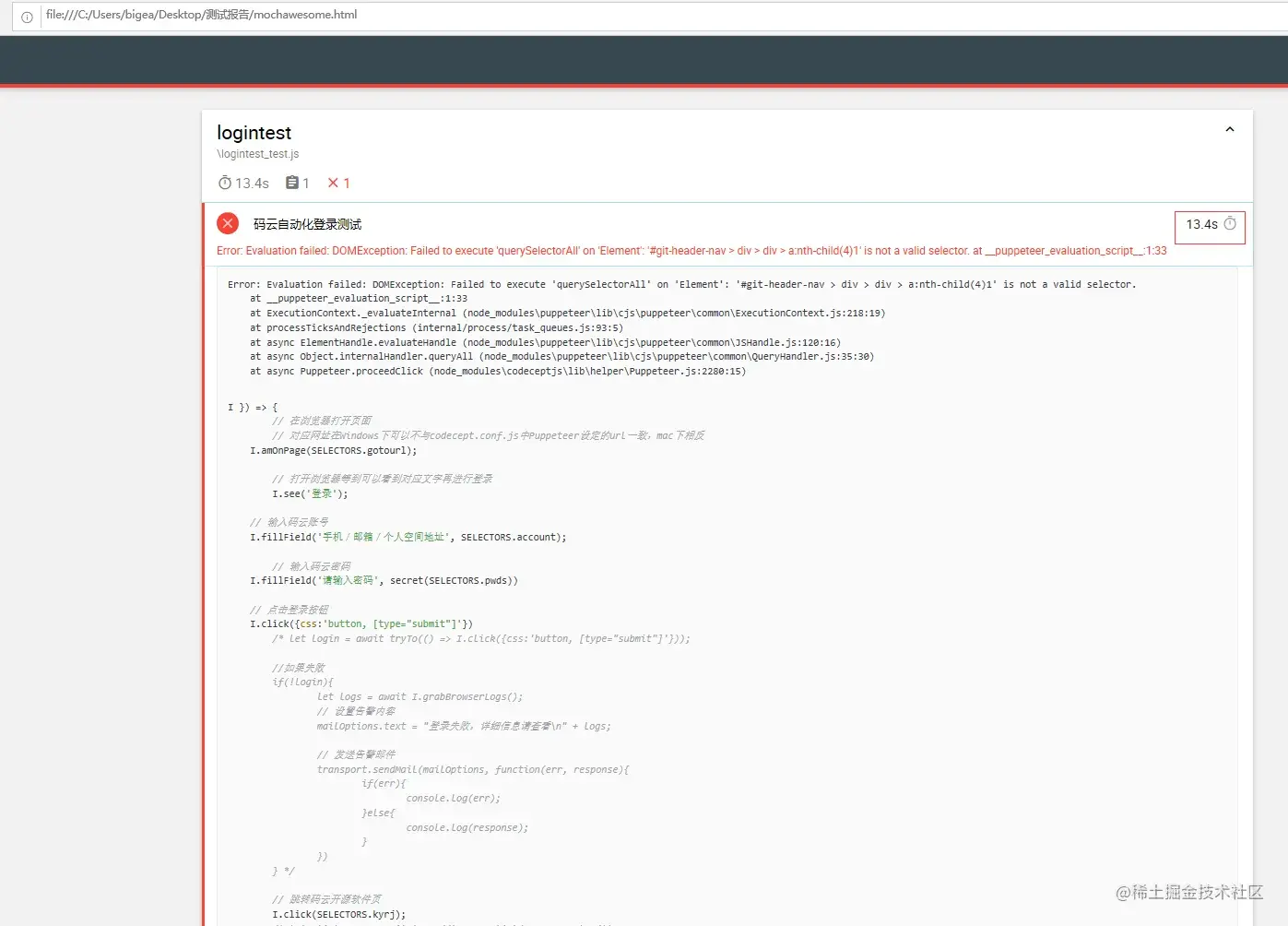Click the I.click(SELECTORS.kyrj) code line
Image resolution: width=1288 pixels, height=926 pixels.
click(338, 915)
